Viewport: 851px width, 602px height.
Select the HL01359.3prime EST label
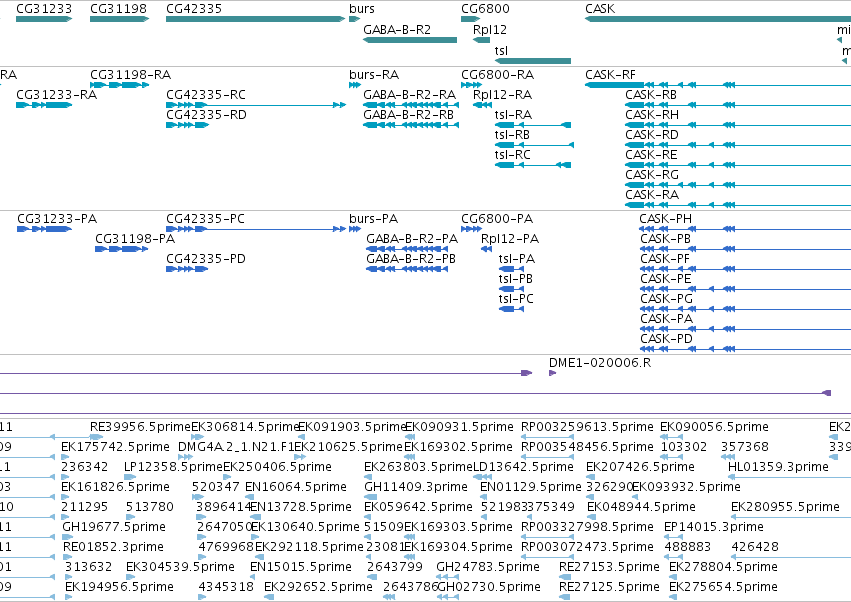coord(778,467)
